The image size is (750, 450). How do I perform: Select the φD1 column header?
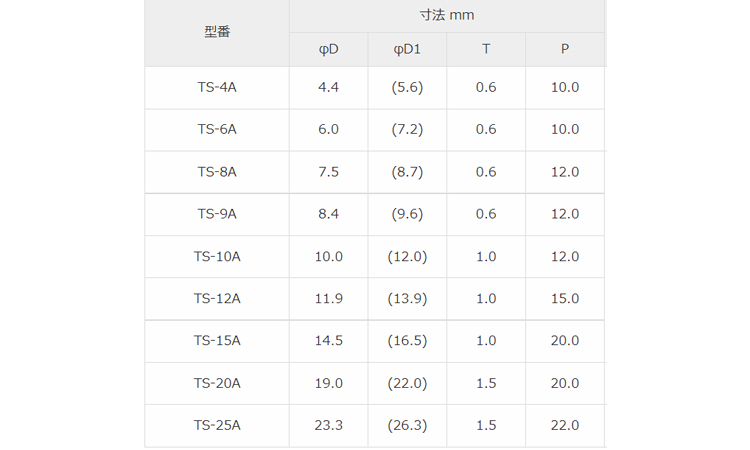(407, 49)
